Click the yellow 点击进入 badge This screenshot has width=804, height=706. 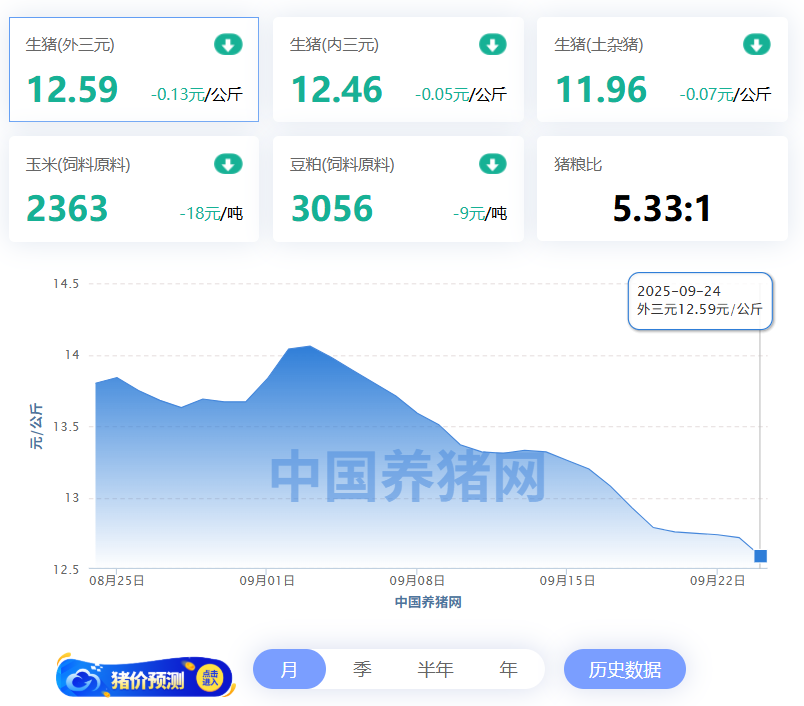(210, 679)
